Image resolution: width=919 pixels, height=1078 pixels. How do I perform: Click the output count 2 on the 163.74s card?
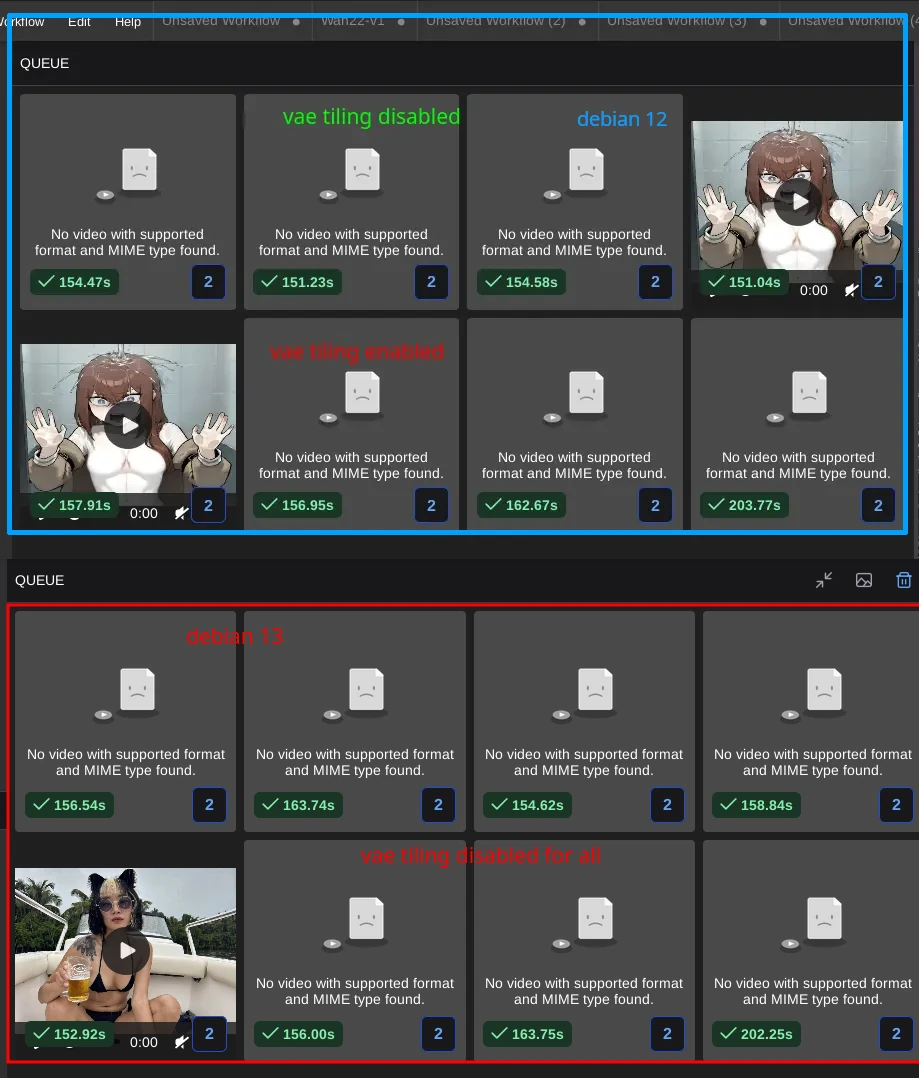(x=439, y=805)
